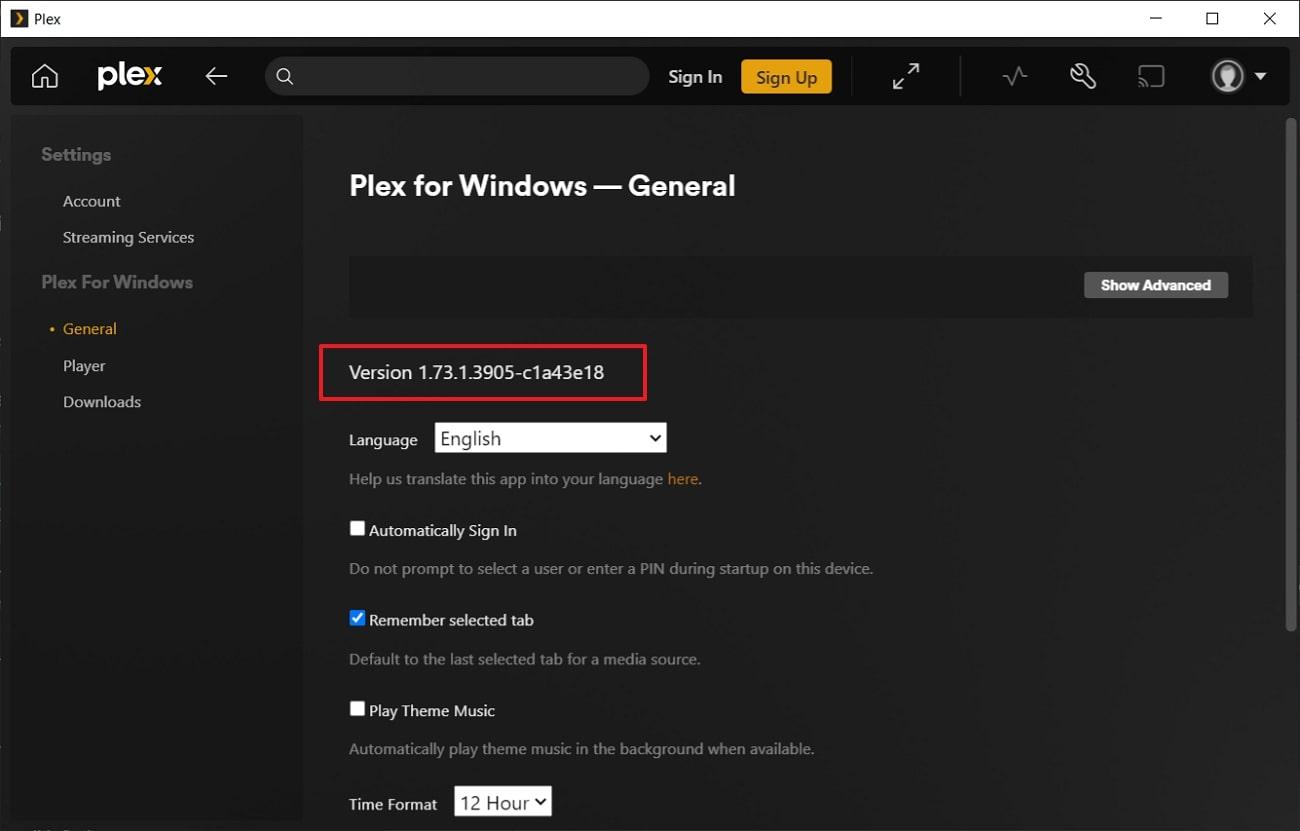
Task: Expand the account menu dropdown arrow
Action: pos(1259,75)
